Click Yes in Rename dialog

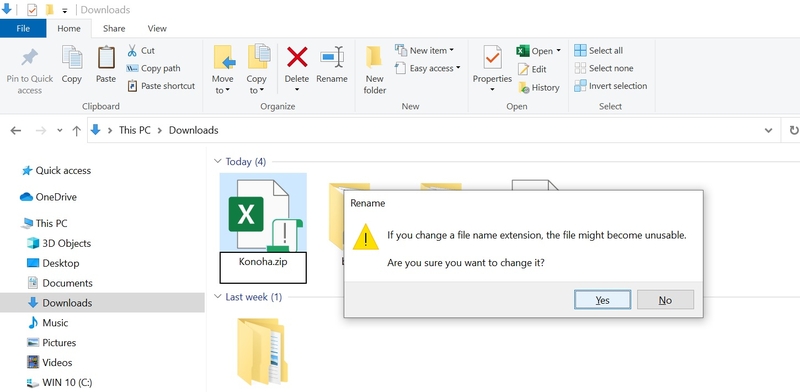click(x=602, y=300)
